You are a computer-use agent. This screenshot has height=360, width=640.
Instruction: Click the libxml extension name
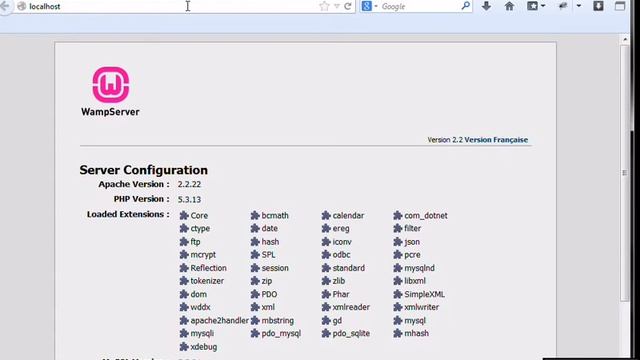415,281
